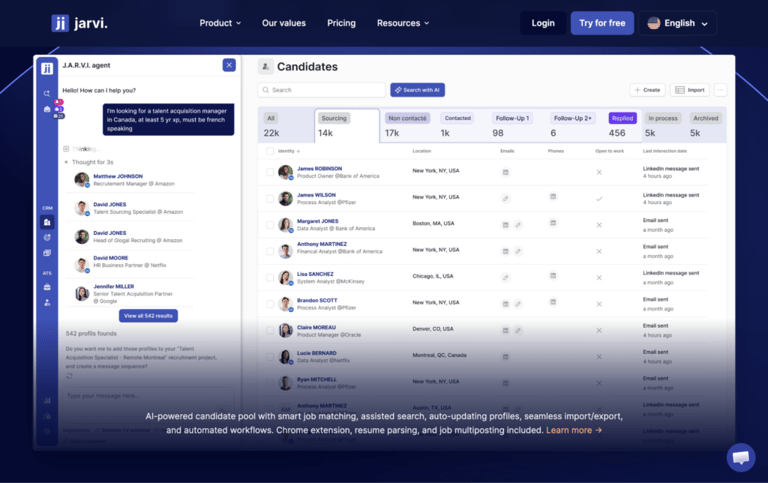Open the live chat bubble widget

[741, 458]
